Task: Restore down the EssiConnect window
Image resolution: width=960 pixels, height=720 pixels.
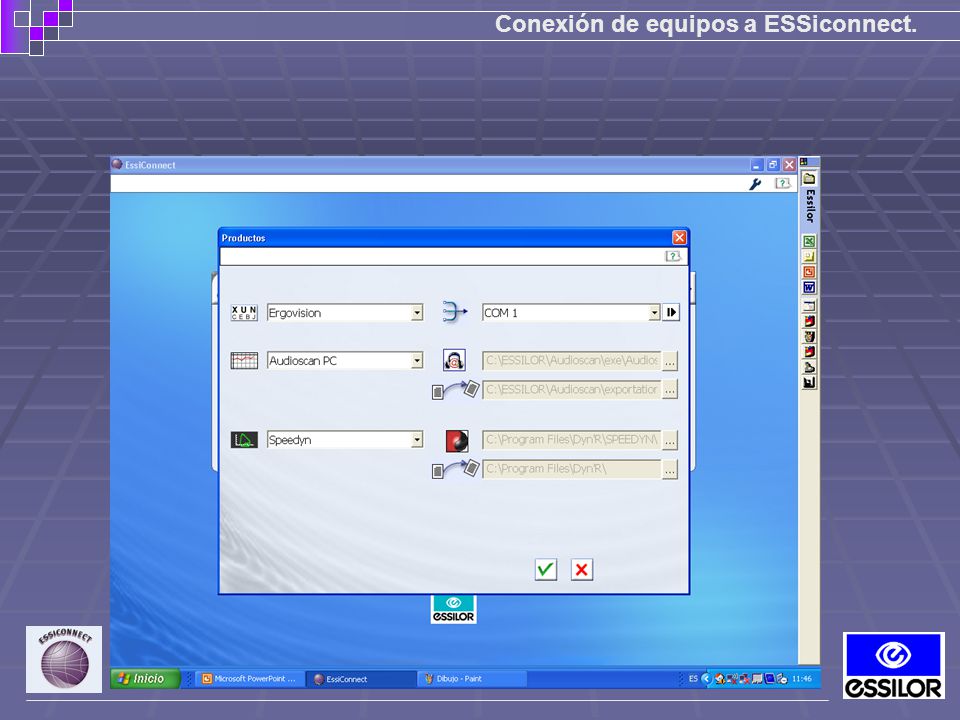Action: pyautogui.click(x=773, y=165)
